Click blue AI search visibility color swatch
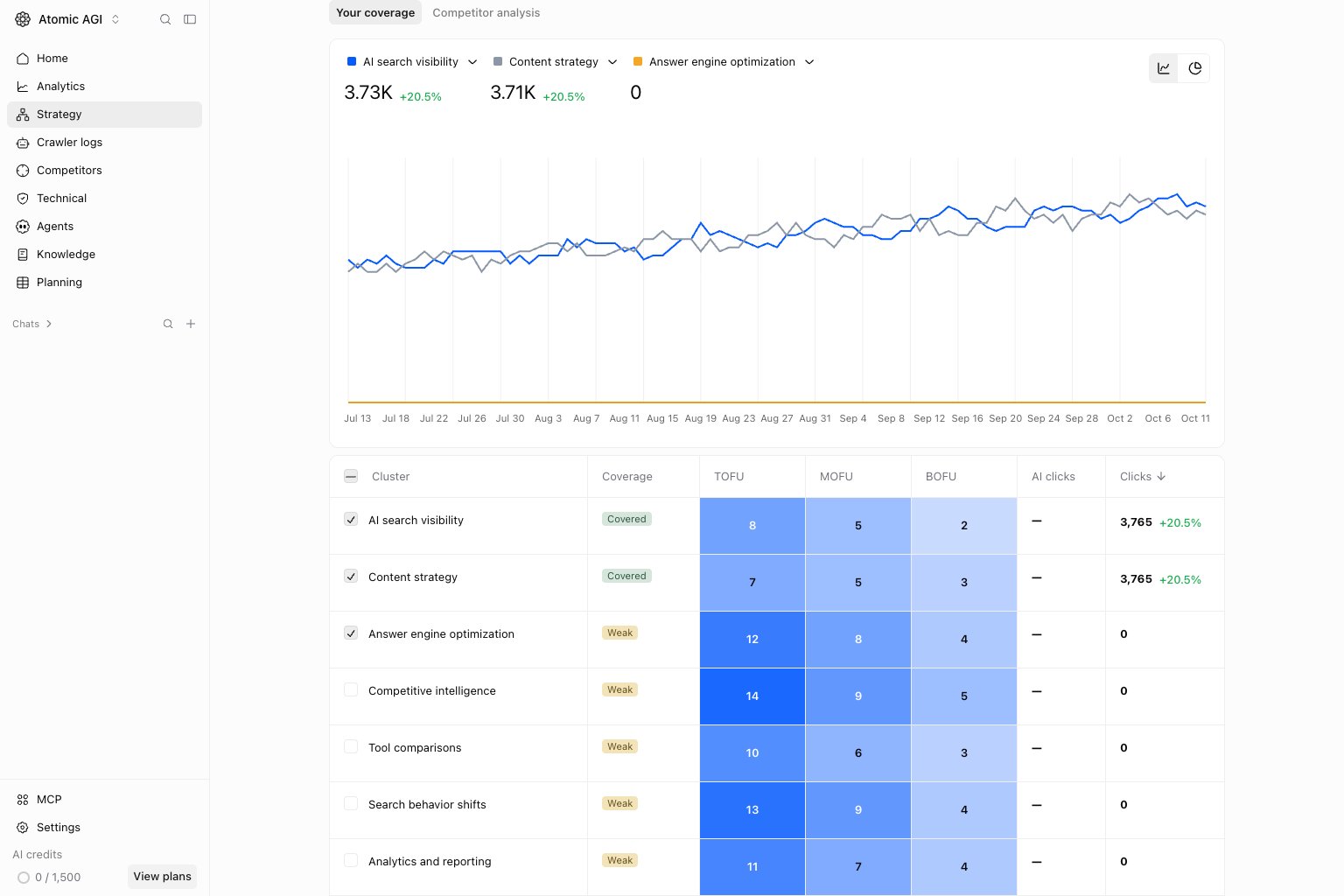This screenshot has width=1344, height=896. 352,61
